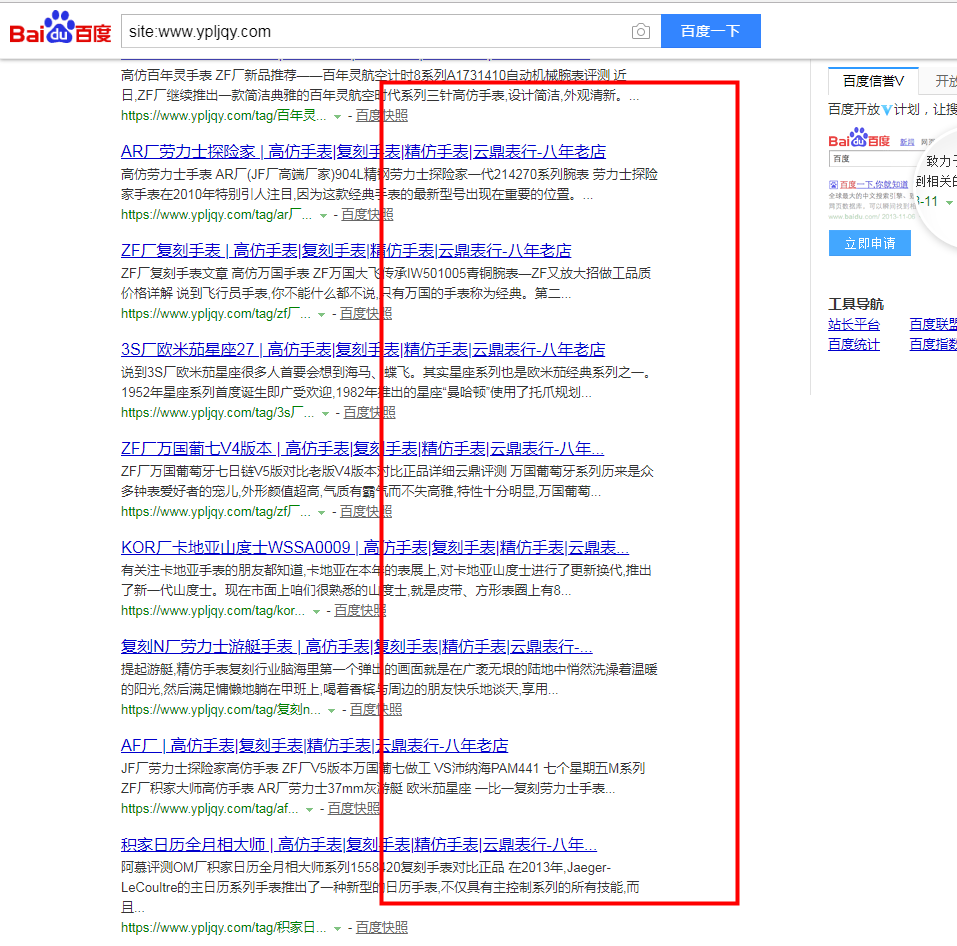Screen dimensions: 957x946
Task: Open 百度快照 for tag/ar厂 result
Action: tap(367, 214)
